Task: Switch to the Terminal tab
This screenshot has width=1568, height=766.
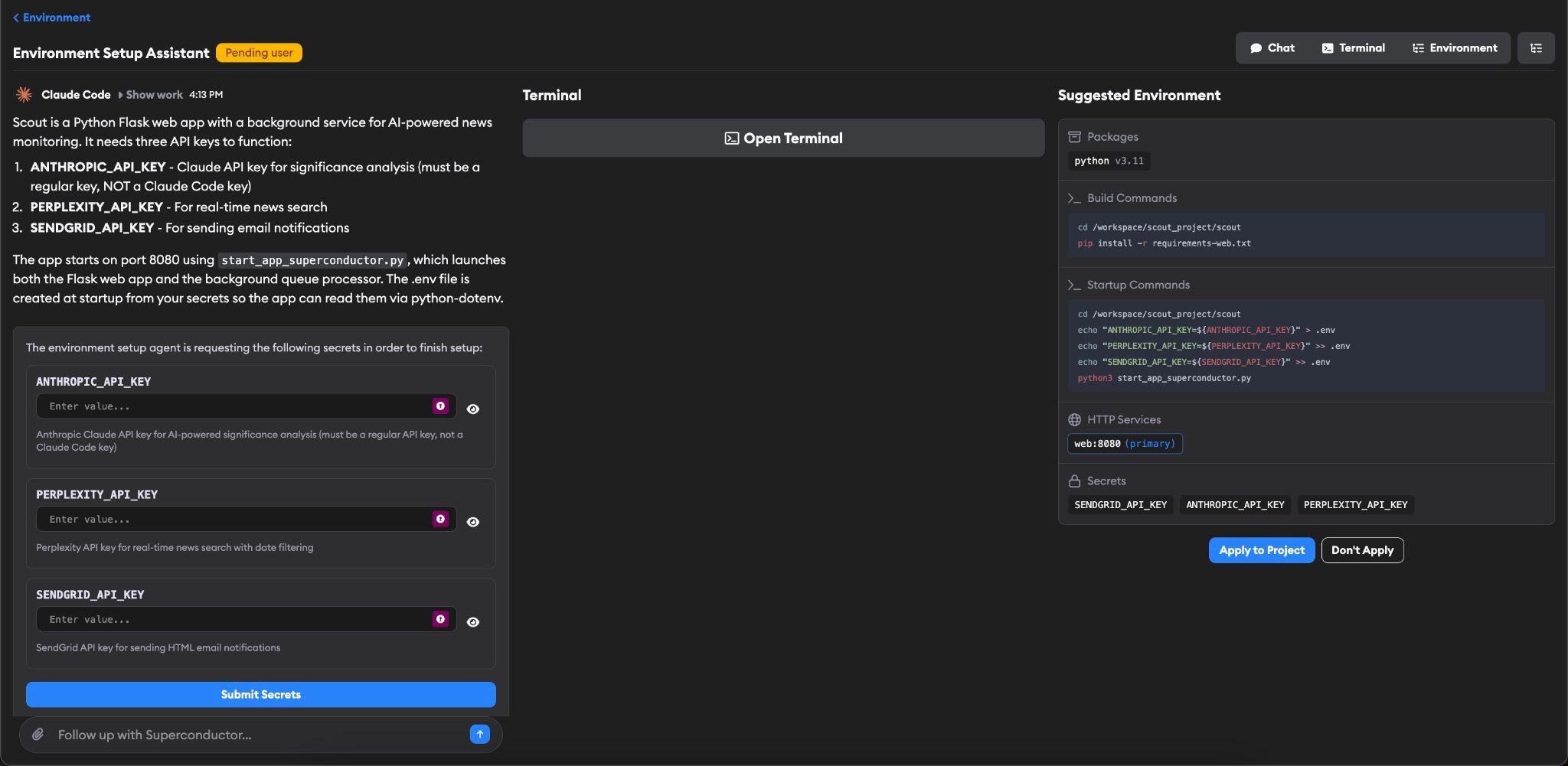Action: point(1354,47)
